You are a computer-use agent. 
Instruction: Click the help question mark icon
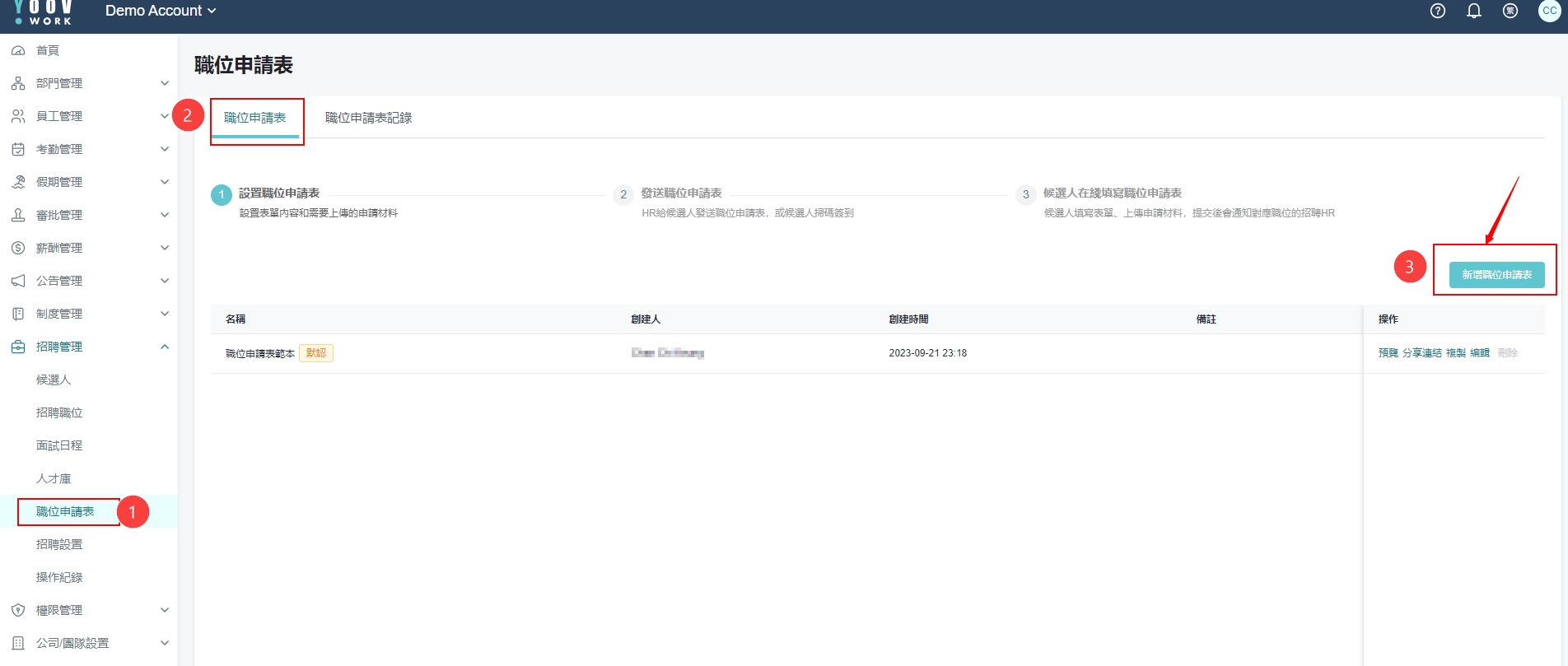[1438, 11]
